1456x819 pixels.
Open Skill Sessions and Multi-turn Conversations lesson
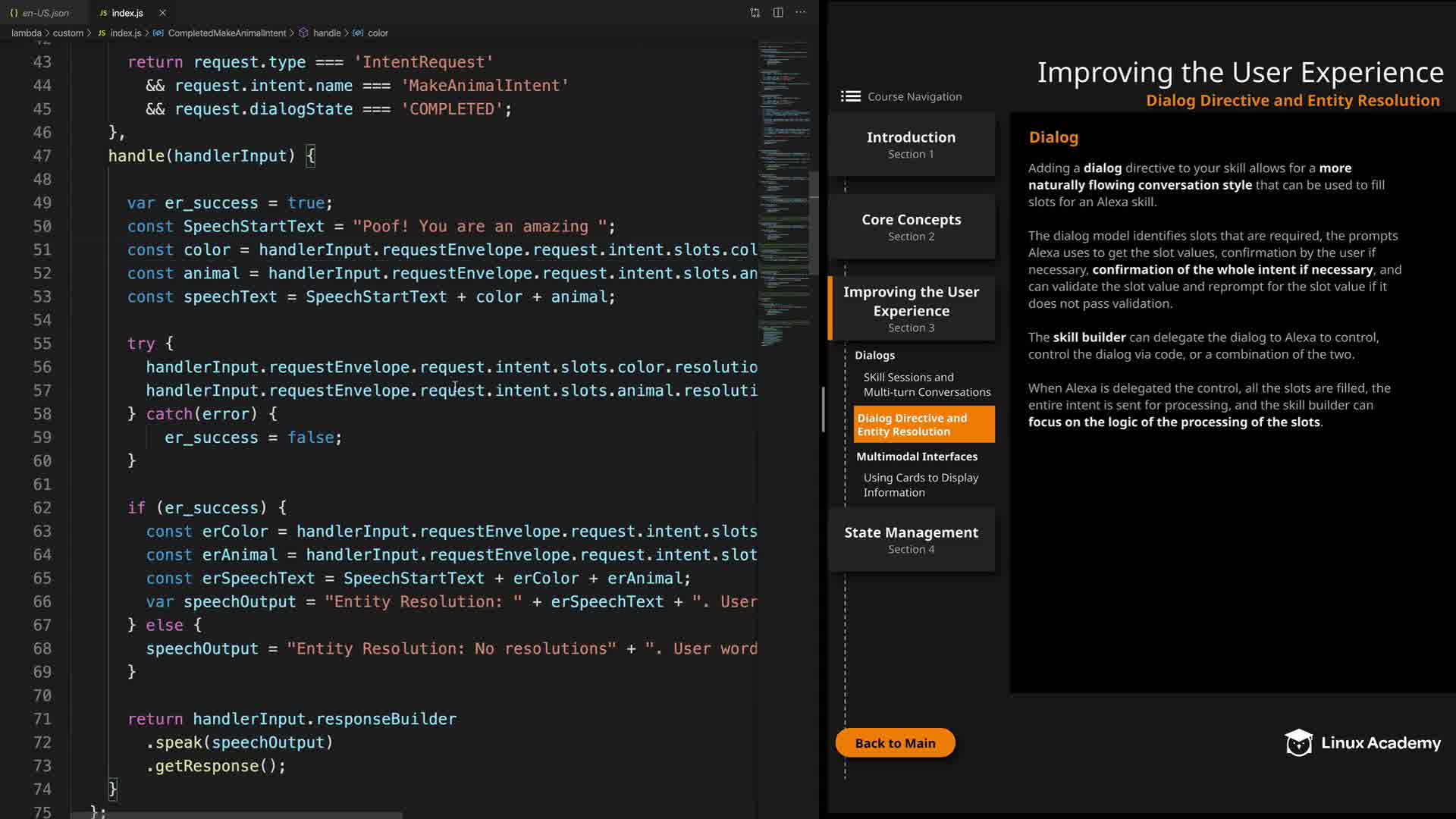(x=926, y=384)
